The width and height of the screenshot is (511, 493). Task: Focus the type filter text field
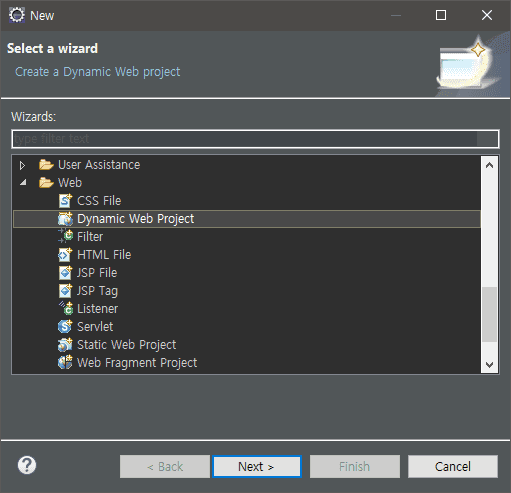255,139
